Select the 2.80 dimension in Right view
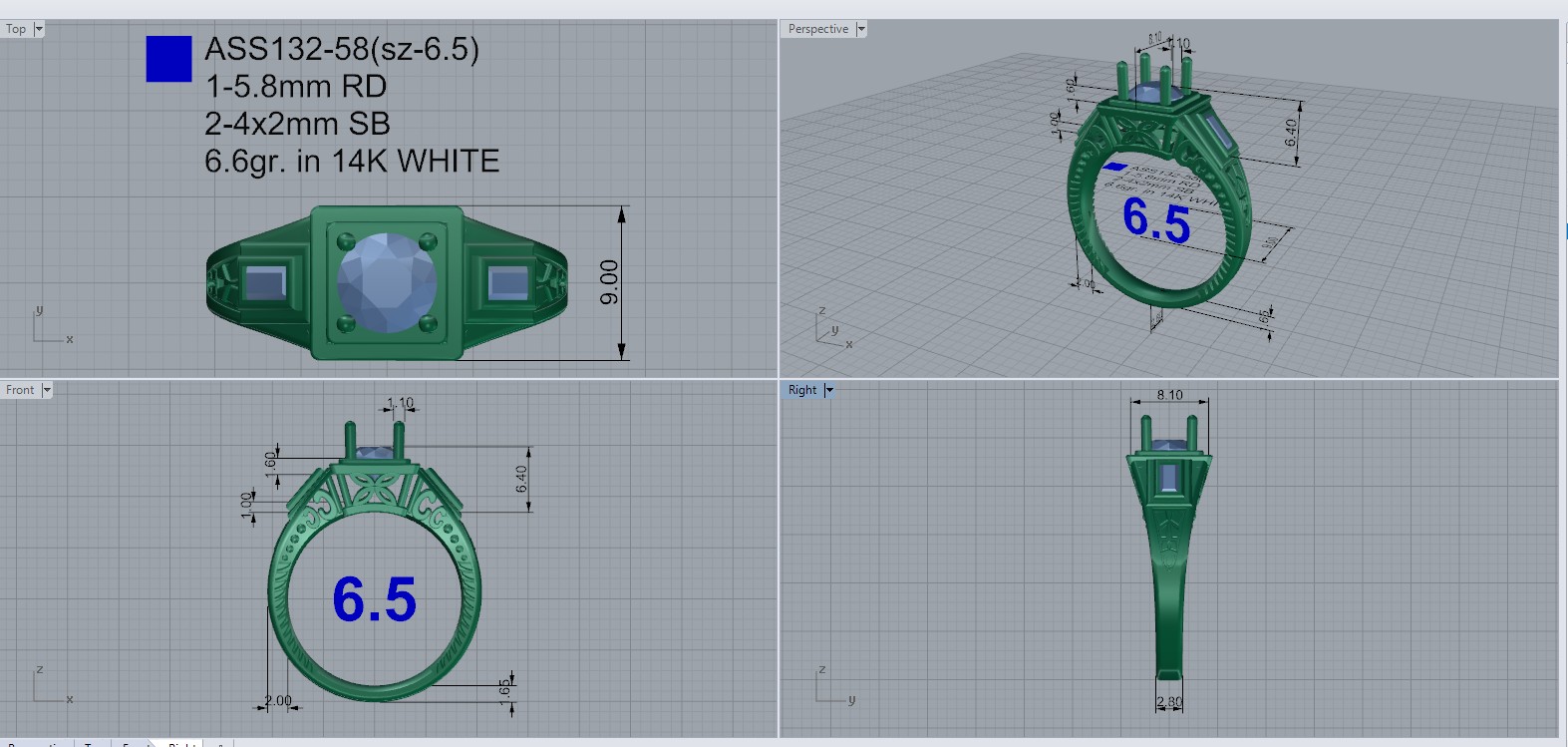1568x747 pixels. point(1169,702)
